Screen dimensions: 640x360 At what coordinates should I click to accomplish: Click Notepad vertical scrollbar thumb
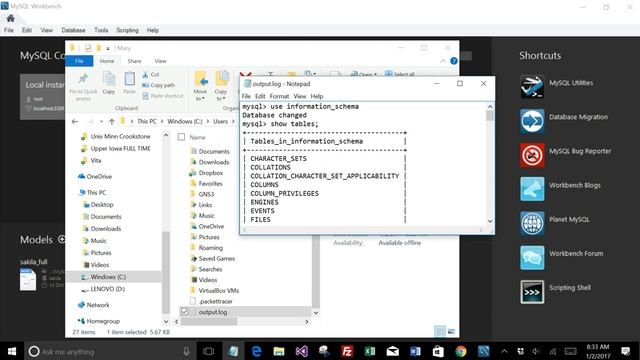click(x=490, y=116)
